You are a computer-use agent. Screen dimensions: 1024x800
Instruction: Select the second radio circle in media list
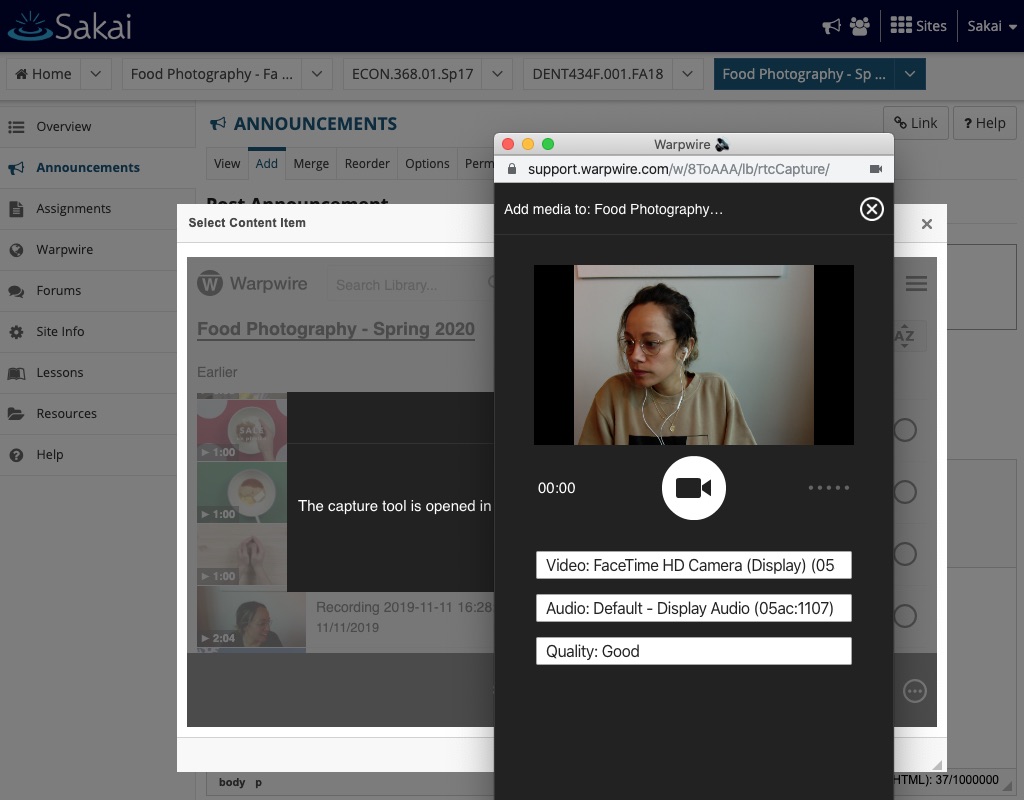point(904,492)
